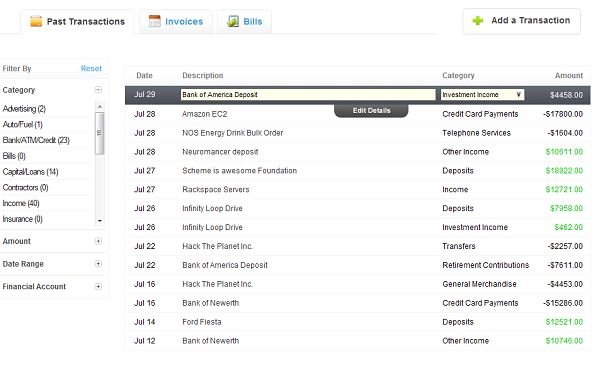This screenshot has height=377, width=604.
Task: Select Infinity Loop Drive $462.00 row
Action: click(357, 228)
